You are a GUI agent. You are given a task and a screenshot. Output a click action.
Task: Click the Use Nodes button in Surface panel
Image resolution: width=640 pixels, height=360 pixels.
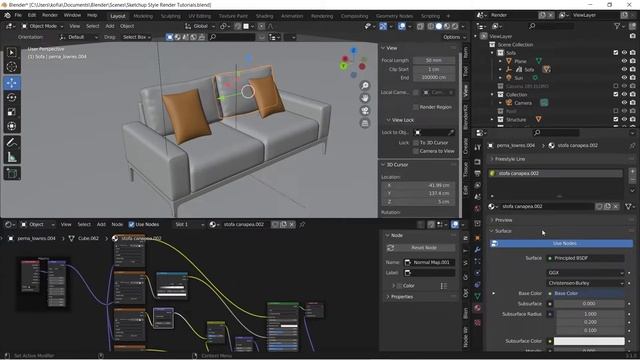tap(562, 243)
